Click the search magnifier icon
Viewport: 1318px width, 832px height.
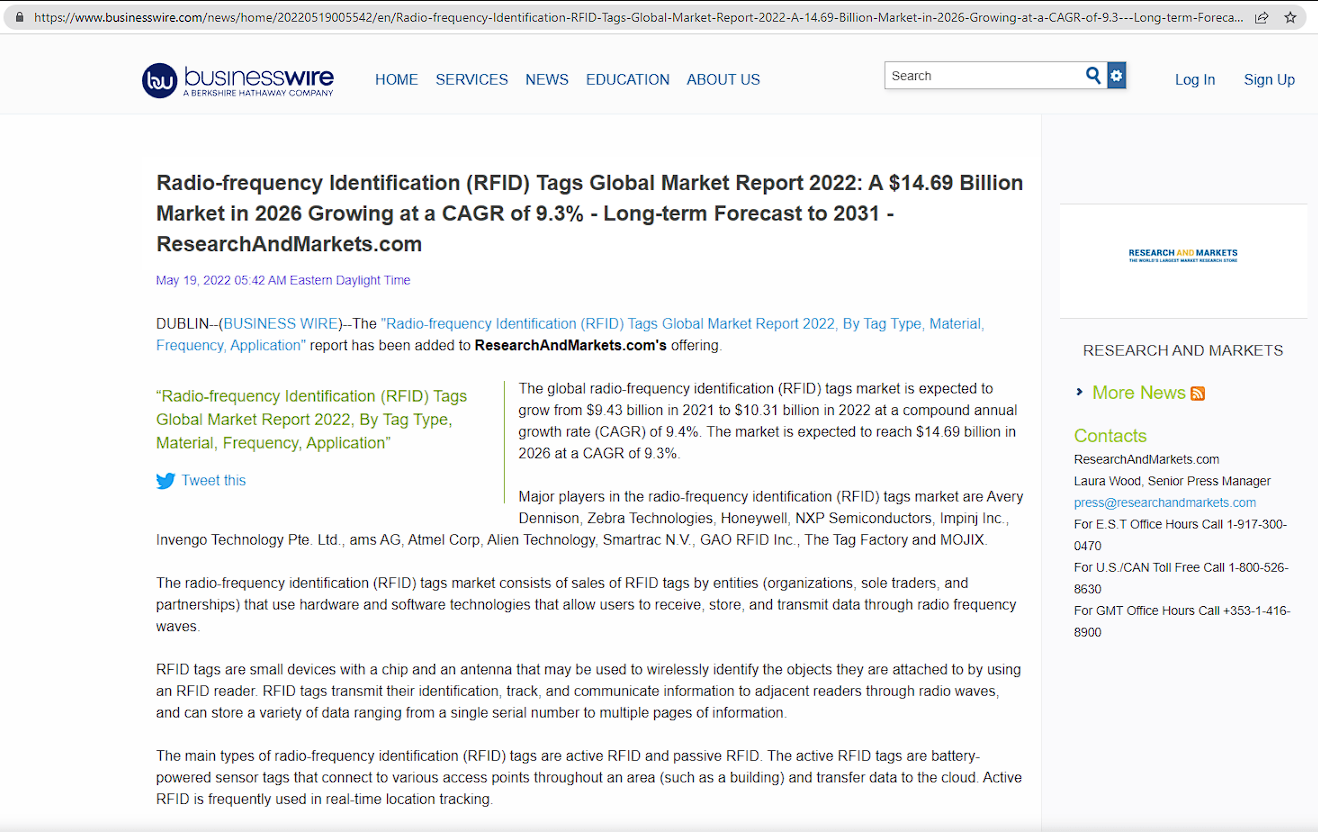pyautogui.click(x=1093, y=75)
